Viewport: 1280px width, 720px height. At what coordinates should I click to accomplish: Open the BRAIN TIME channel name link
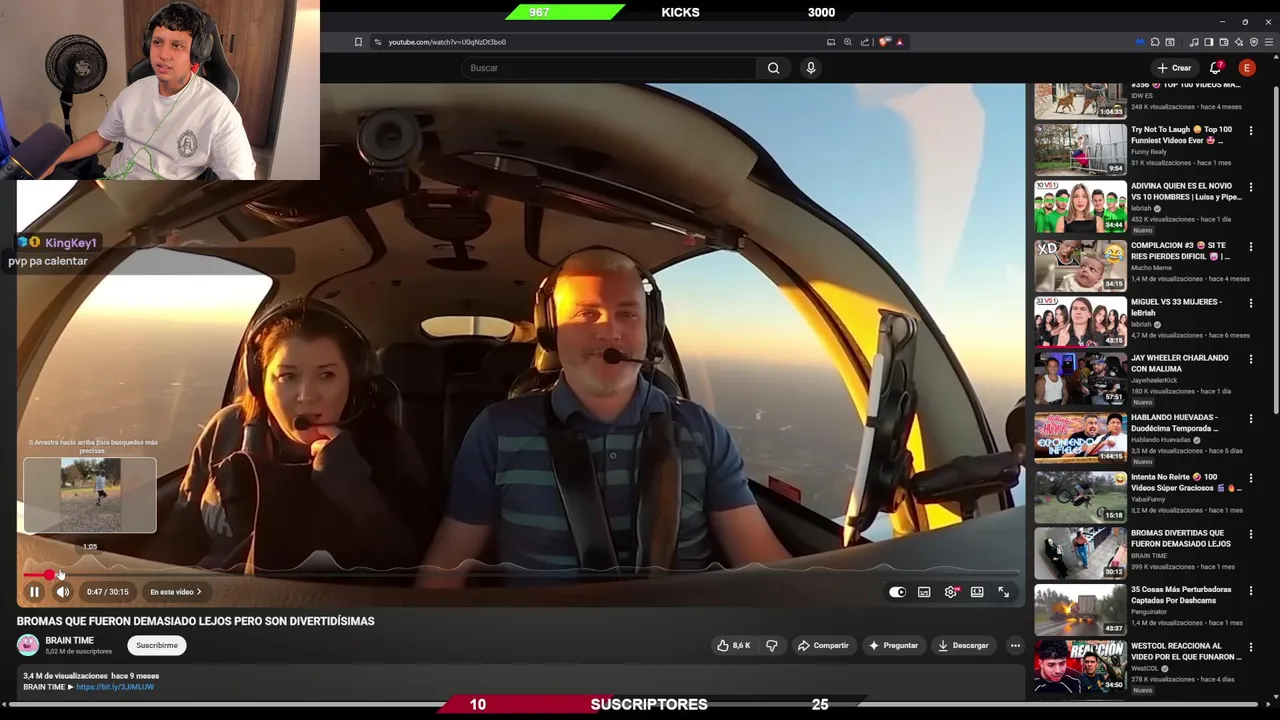point(69,641)
